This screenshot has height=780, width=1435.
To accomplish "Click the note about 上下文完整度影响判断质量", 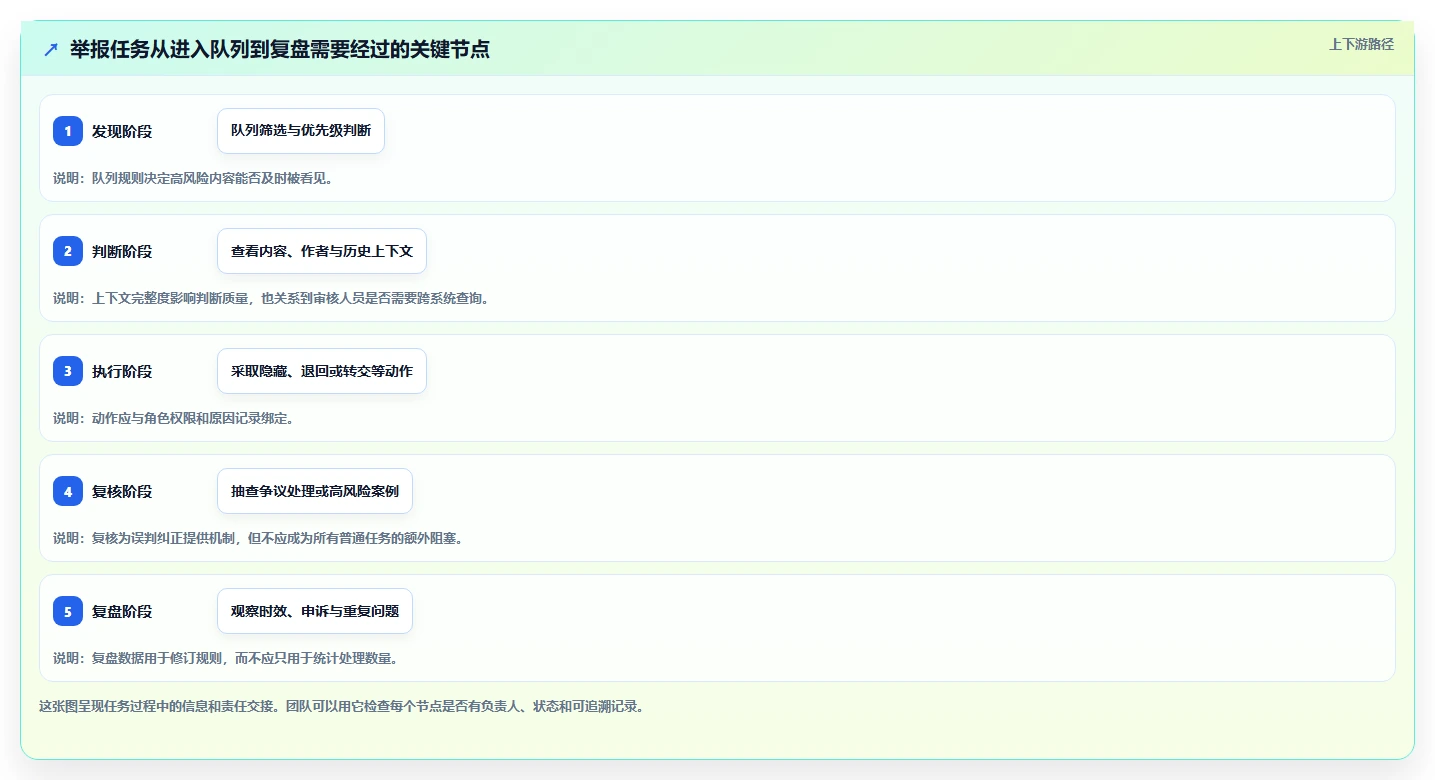I will tap(271, 298).
